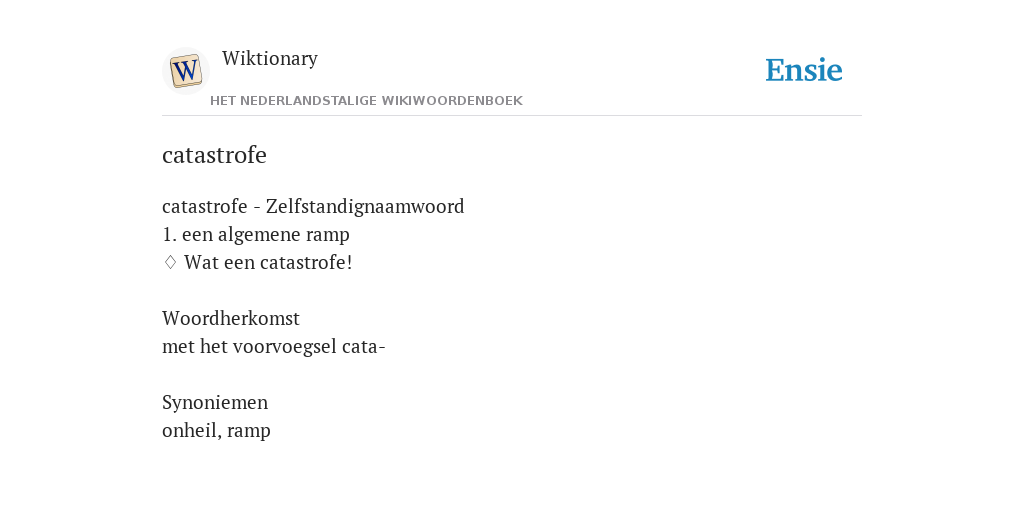Click the diamond bullet before example sentence

click(170, 263)
